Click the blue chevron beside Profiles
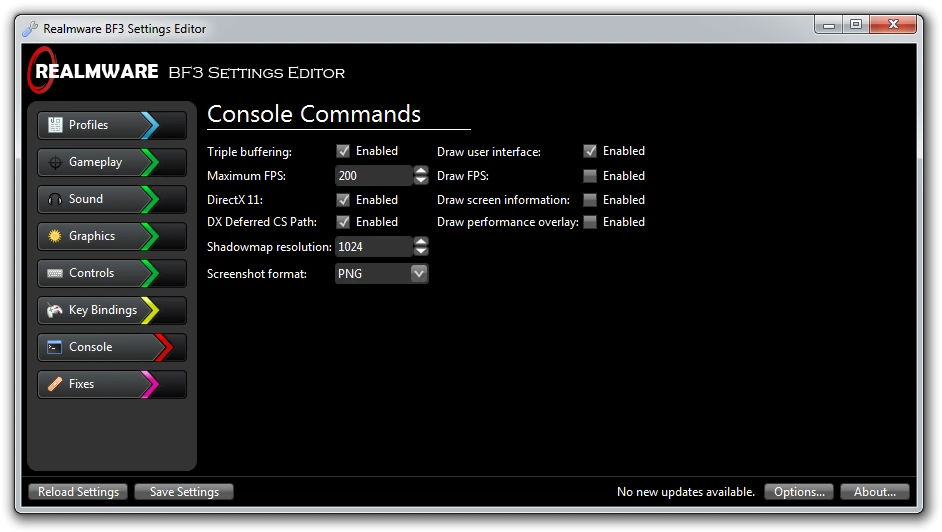 pos(150,125)
